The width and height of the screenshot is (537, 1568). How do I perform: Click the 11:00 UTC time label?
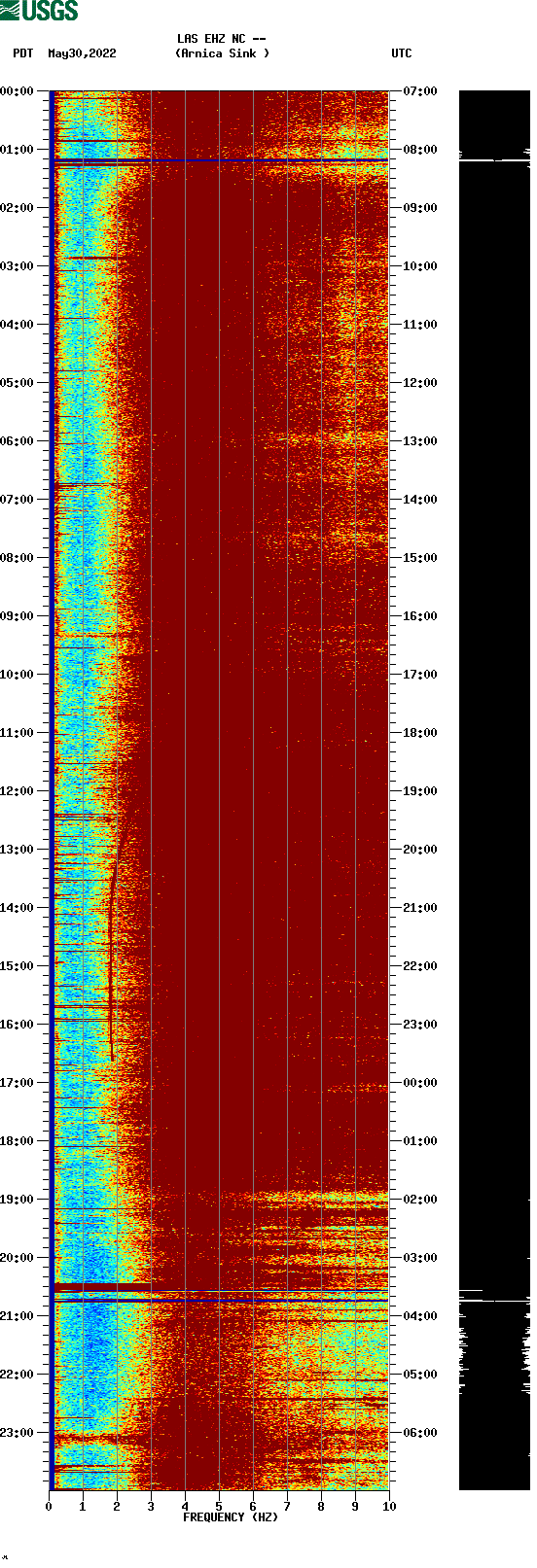coord(420,325)
